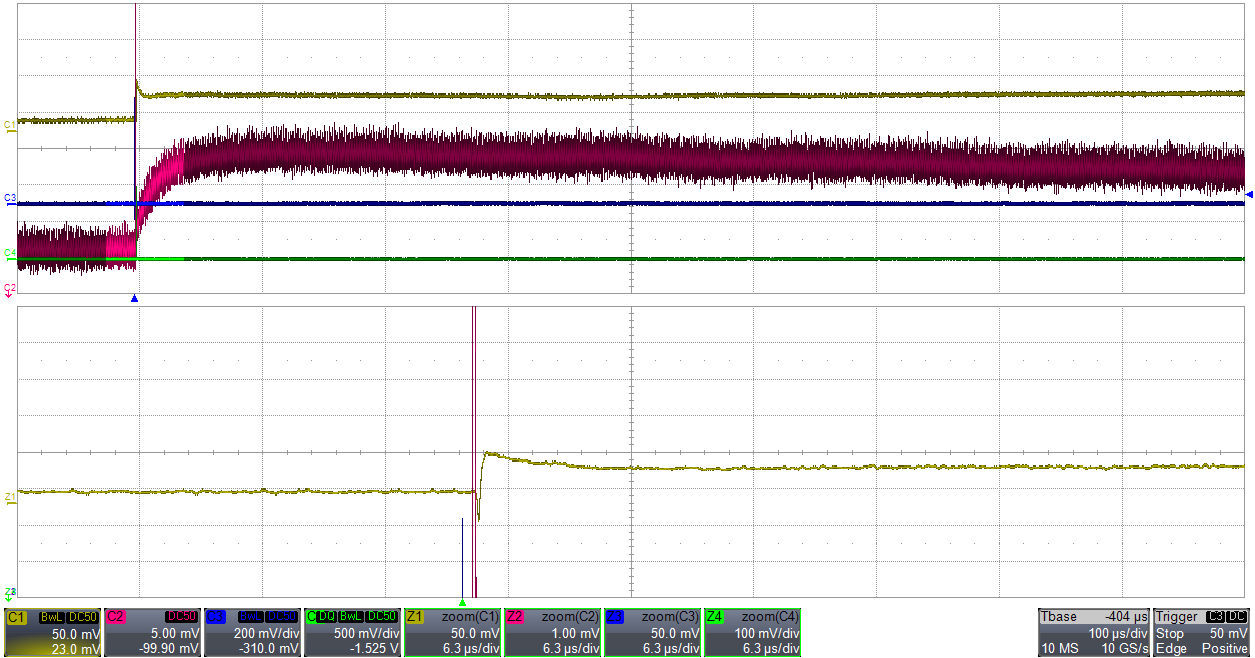Click the -99.90 mV offset in C2
1255x658 pixels.
[x=170, y=649]
